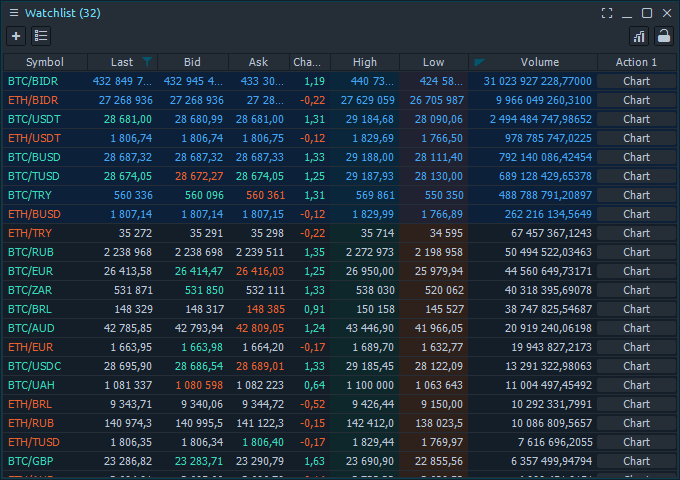This screenshot has height=480, width=680.
Task: Select the ETH/TRY symbol
Action: [30, 233]
